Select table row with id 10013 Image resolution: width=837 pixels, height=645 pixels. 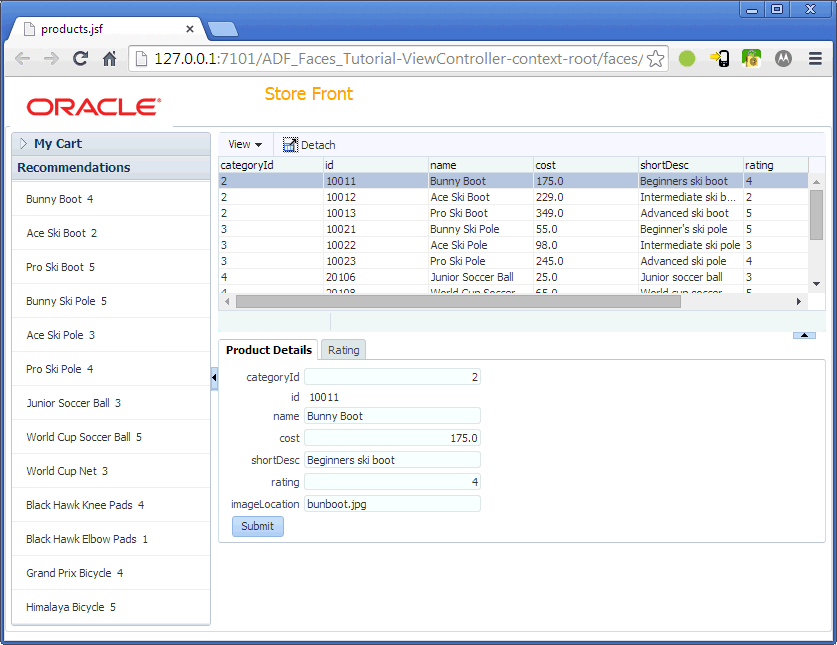point(514,213)
